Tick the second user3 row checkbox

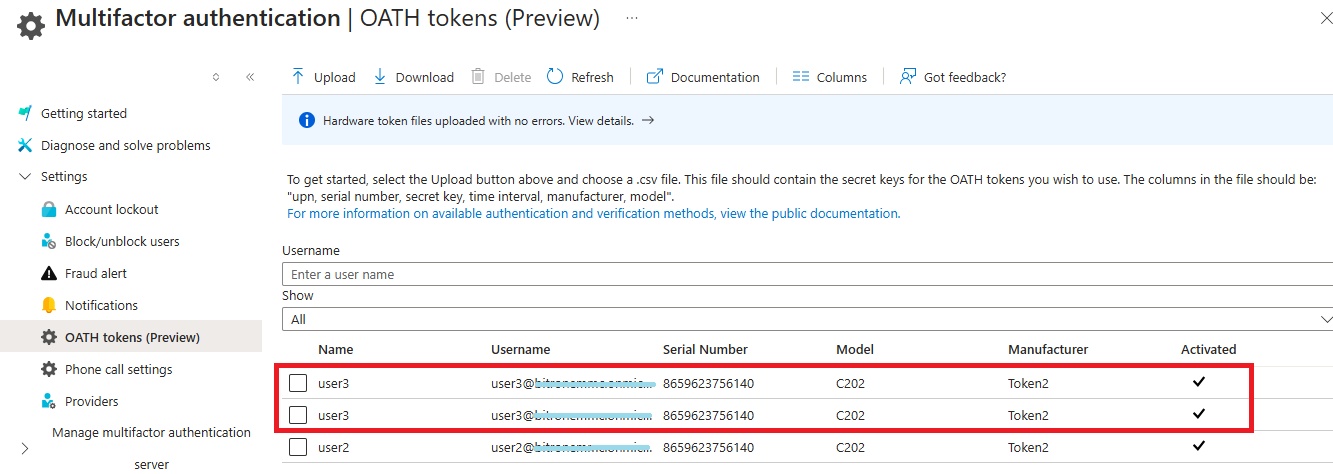point(298,415)
